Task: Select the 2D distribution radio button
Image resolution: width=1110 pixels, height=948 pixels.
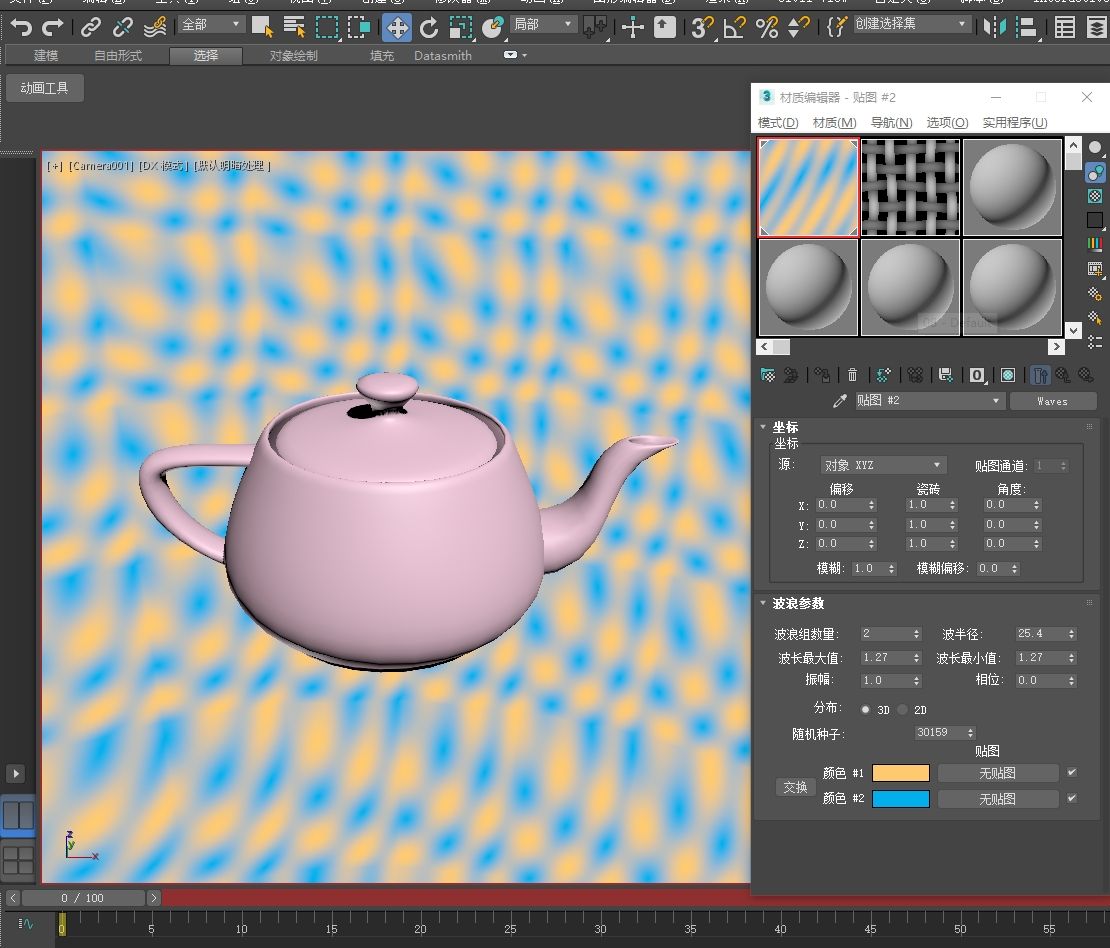Action: [x=902, y=709]
